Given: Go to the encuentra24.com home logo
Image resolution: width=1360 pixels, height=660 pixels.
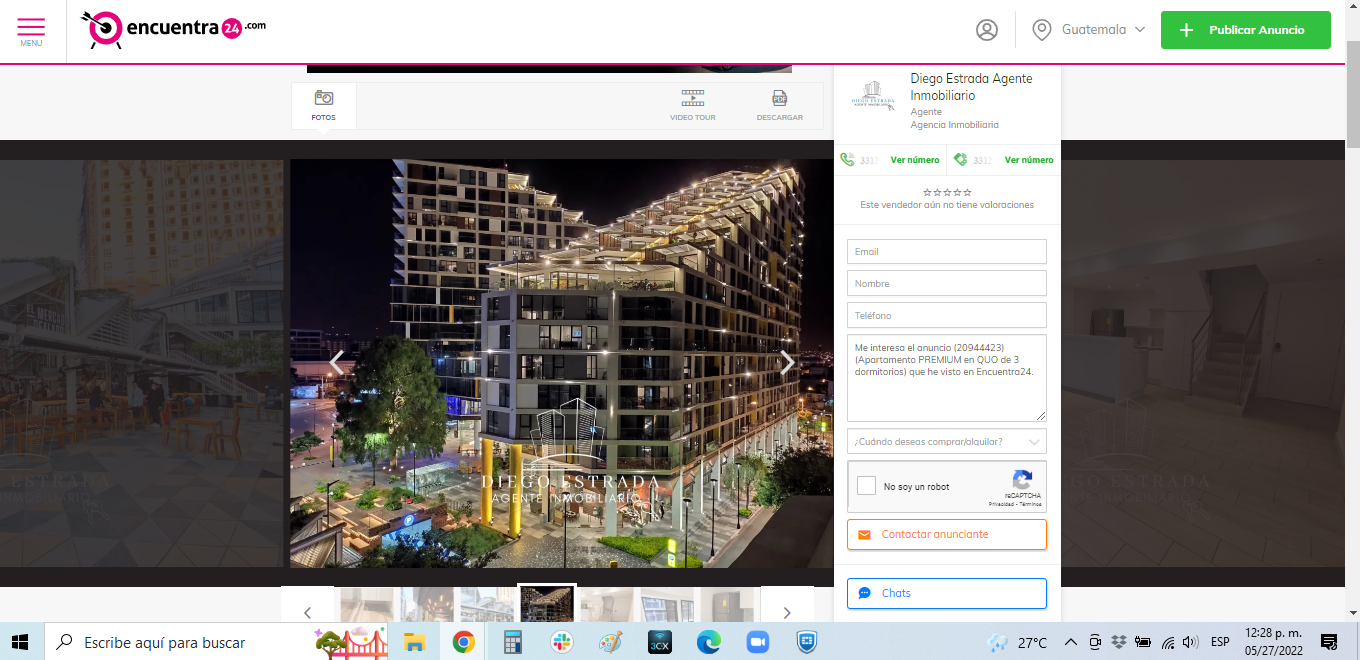Looking at the screenshot, I should [x=173, y=29].
